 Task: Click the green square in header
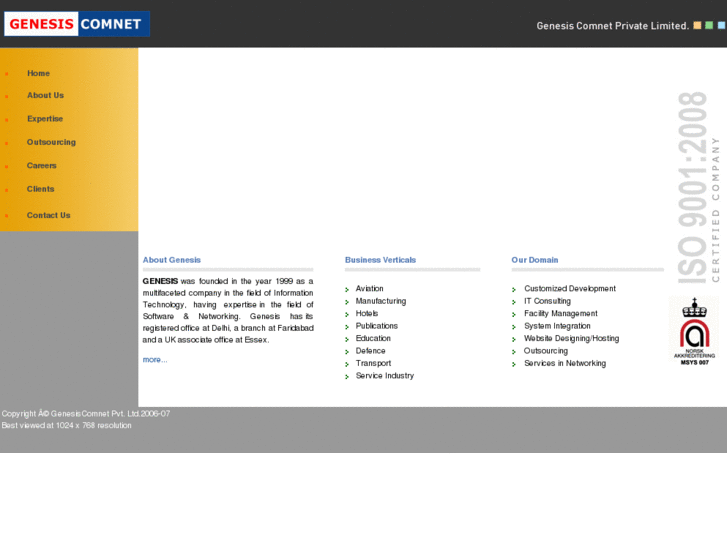click(x=709, y=26)
